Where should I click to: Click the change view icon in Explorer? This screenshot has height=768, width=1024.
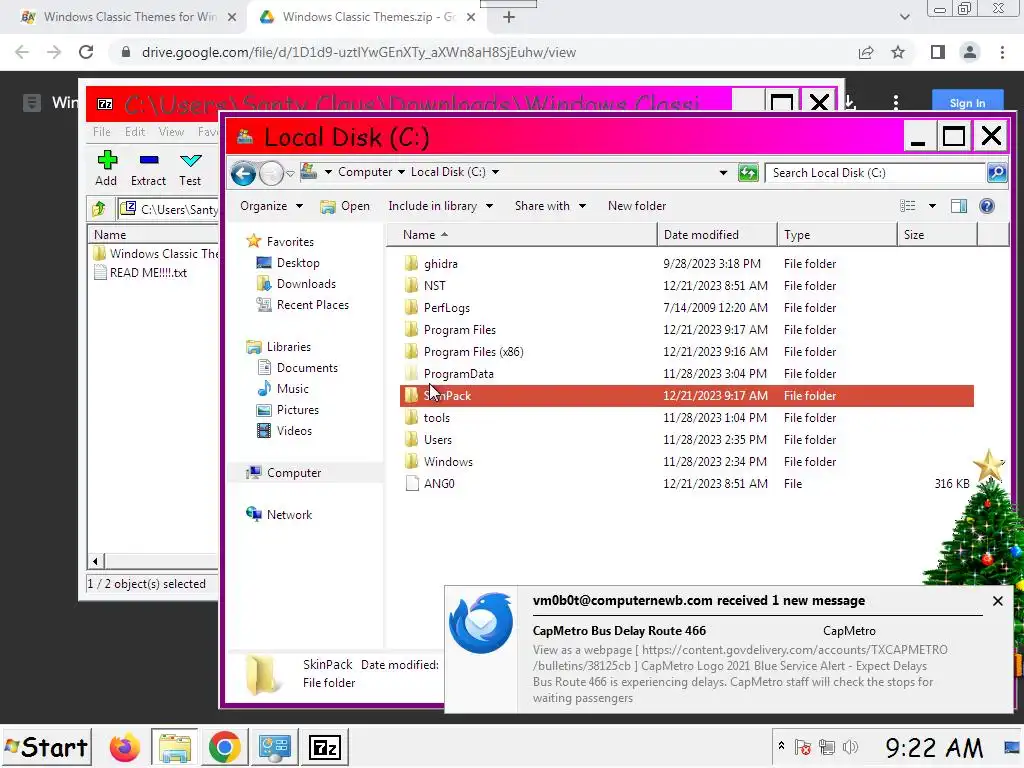click(908, 206)
